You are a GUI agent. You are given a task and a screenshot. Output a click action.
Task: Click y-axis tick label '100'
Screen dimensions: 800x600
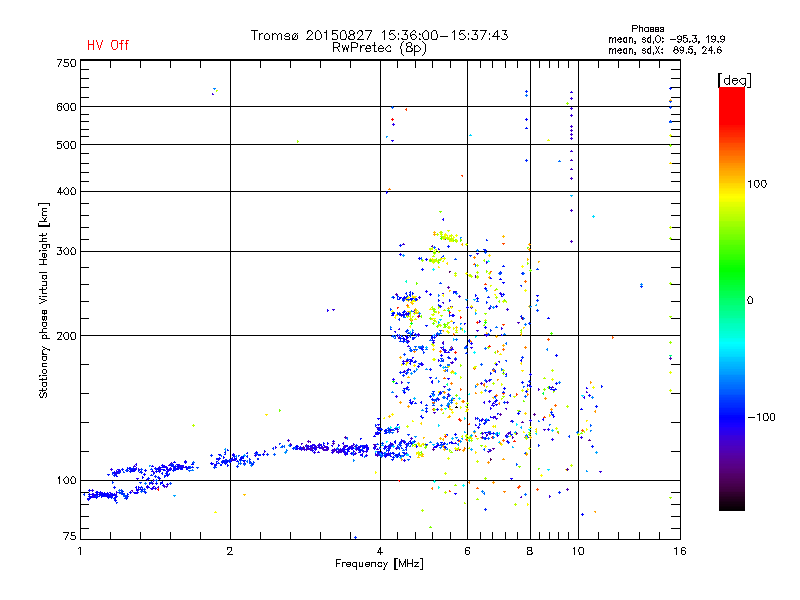(66, 480)
